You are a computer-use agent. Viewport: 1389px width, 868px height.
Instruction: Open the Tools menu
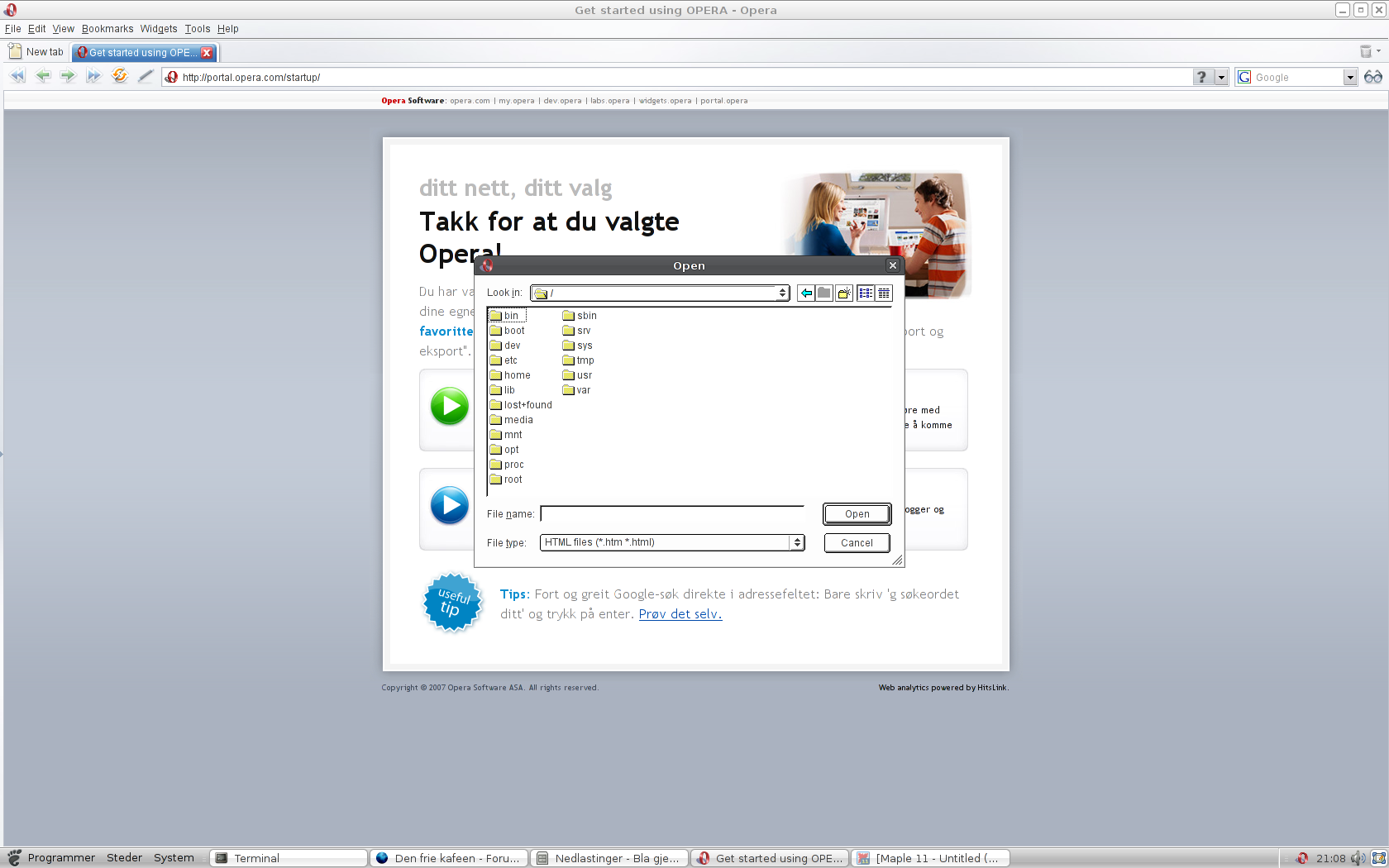(198, 28)
